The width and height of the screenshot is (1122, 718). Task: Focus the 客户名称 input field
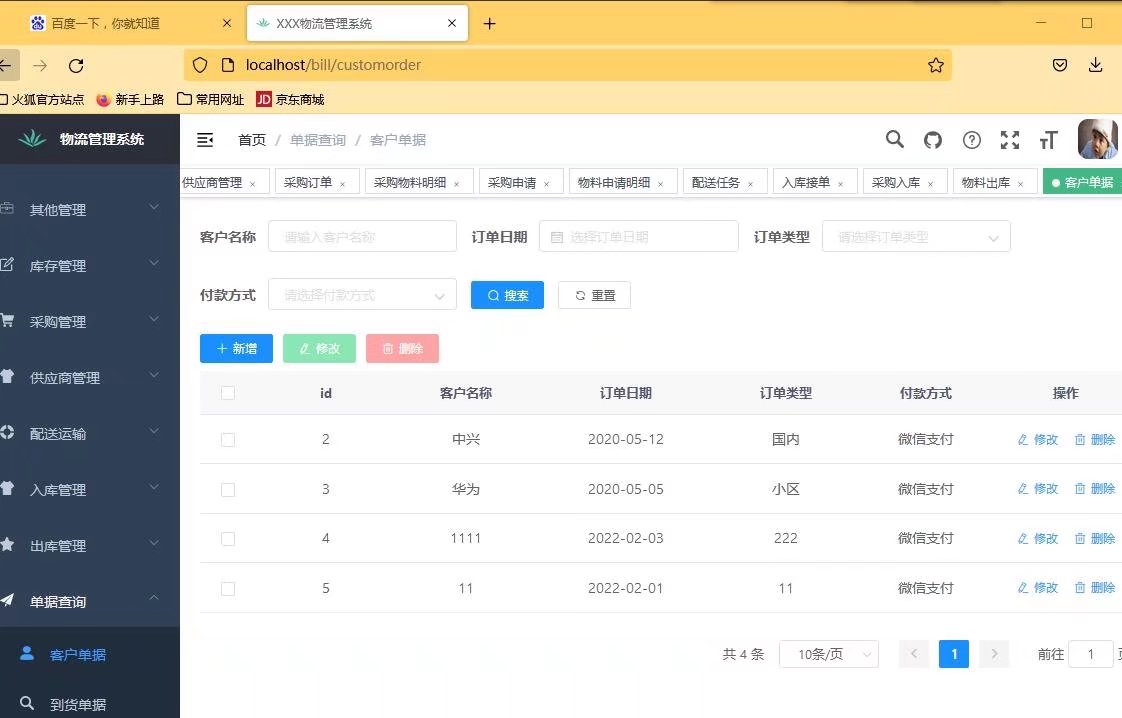point(362,237)
